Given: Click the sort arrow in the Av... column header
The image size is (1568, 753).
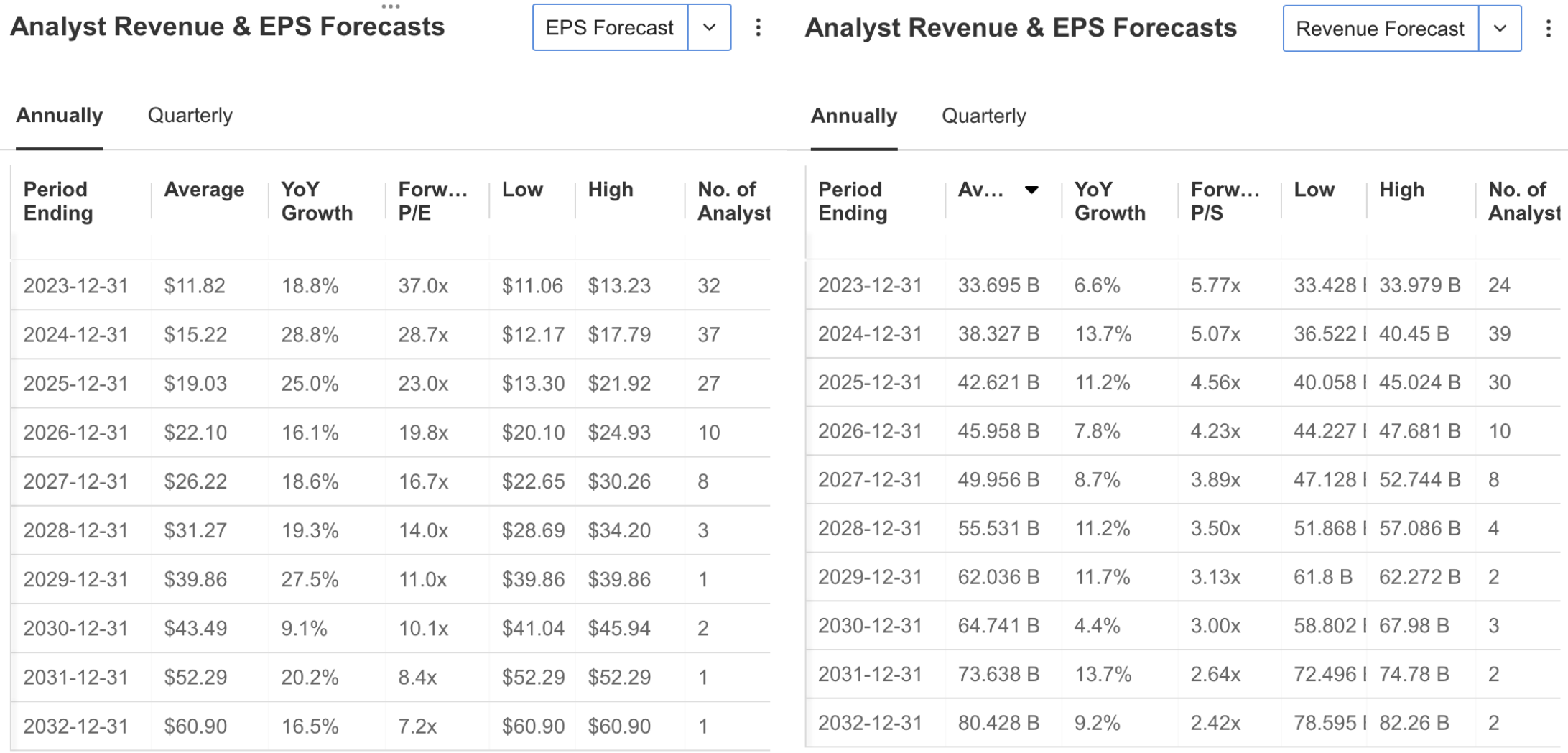Looking at the screenshot, I should click(1031, 190).
